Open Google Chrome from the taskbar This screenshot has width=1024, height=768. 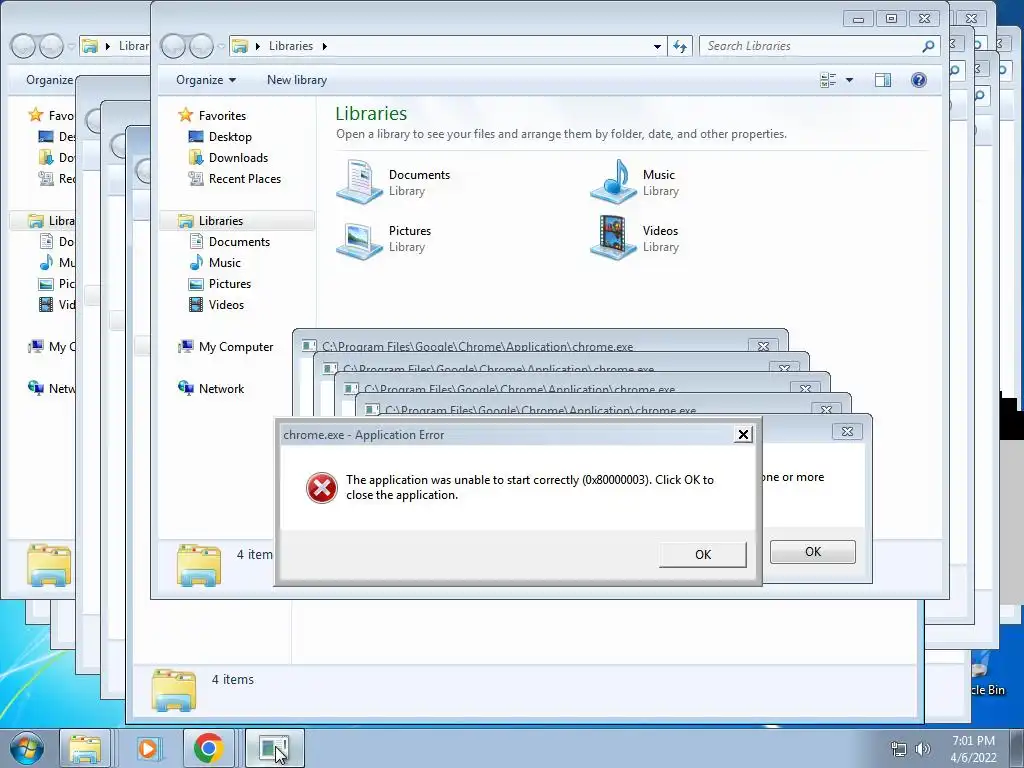point(208,748)
